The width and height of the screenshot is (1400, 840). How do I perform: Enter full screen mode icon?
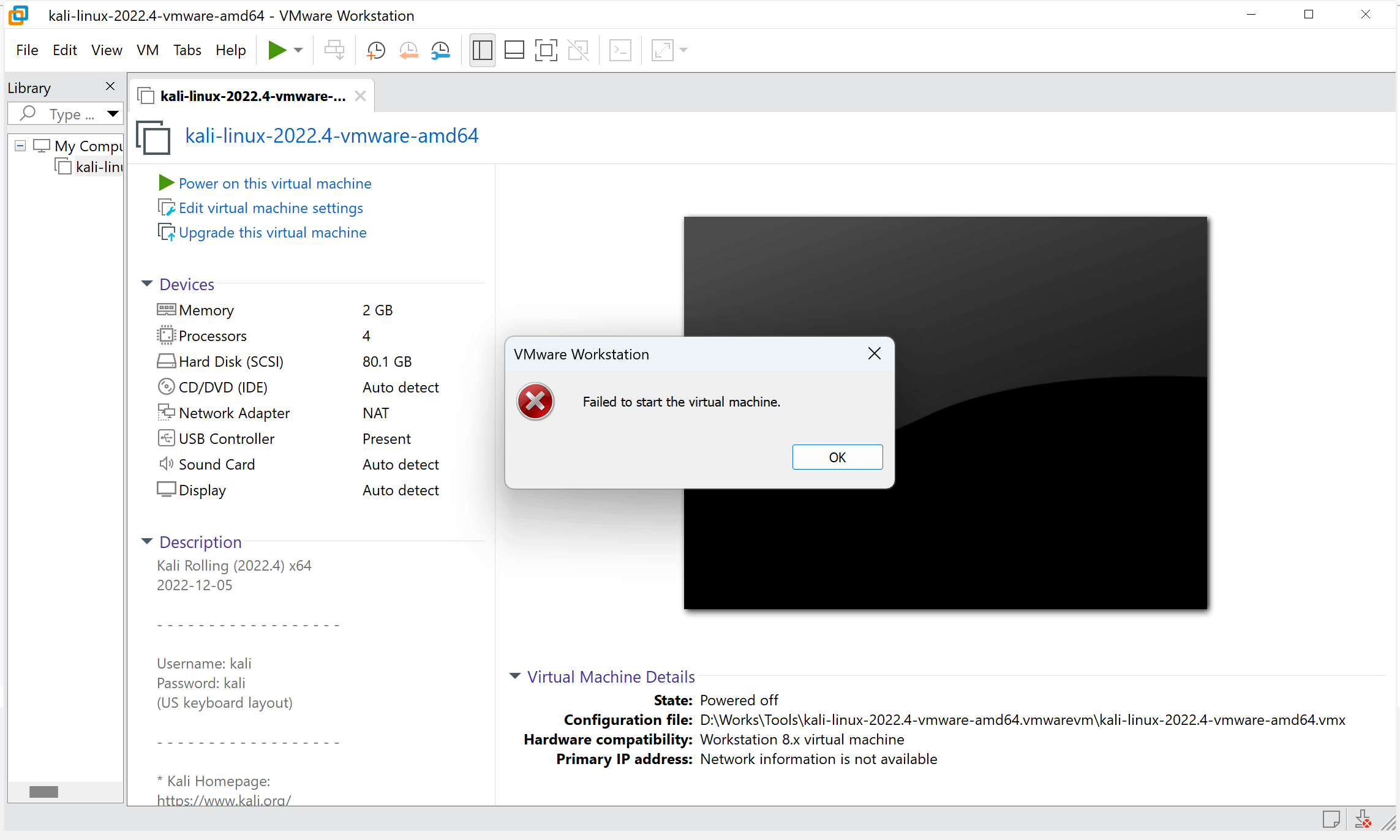(546, 50)
